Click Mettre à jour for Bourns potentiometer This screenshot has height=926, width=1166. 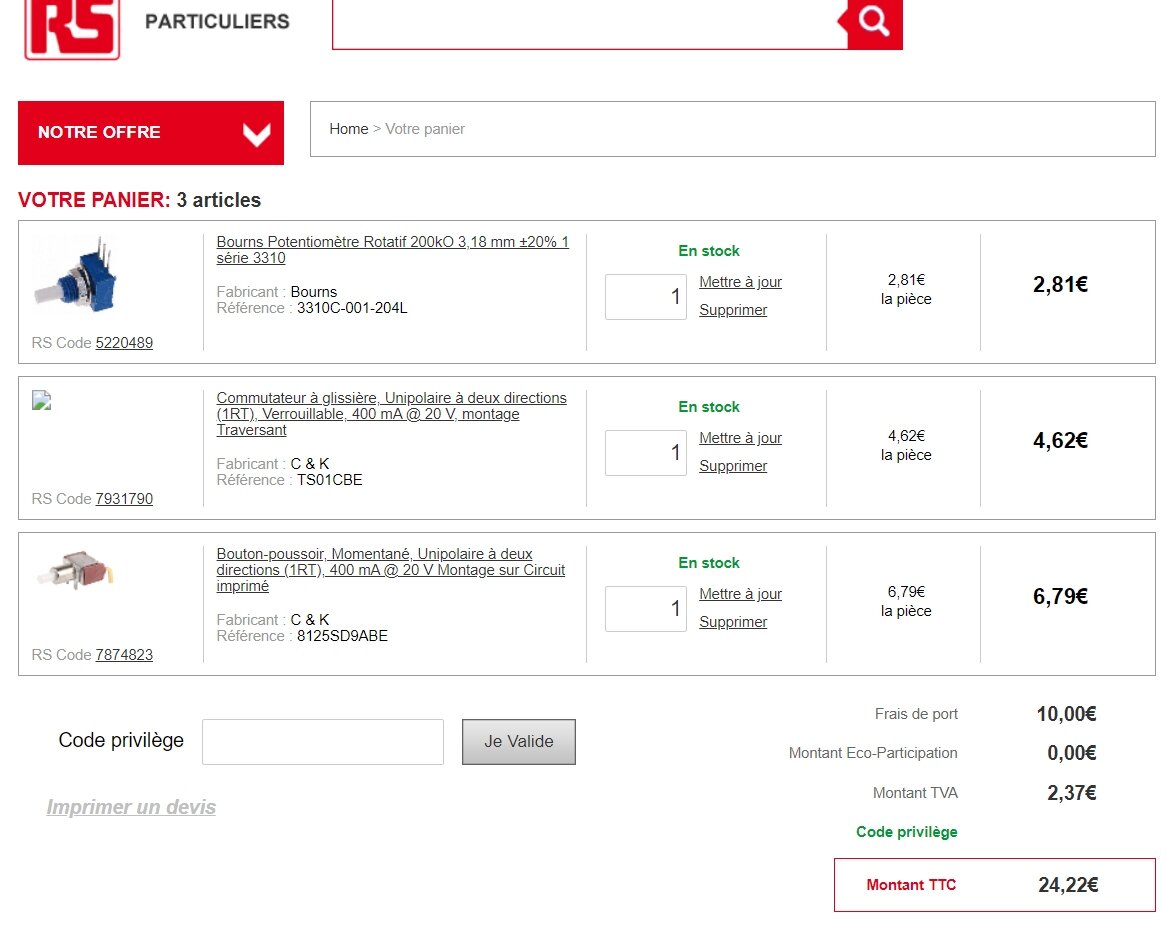tap(740, 282)
